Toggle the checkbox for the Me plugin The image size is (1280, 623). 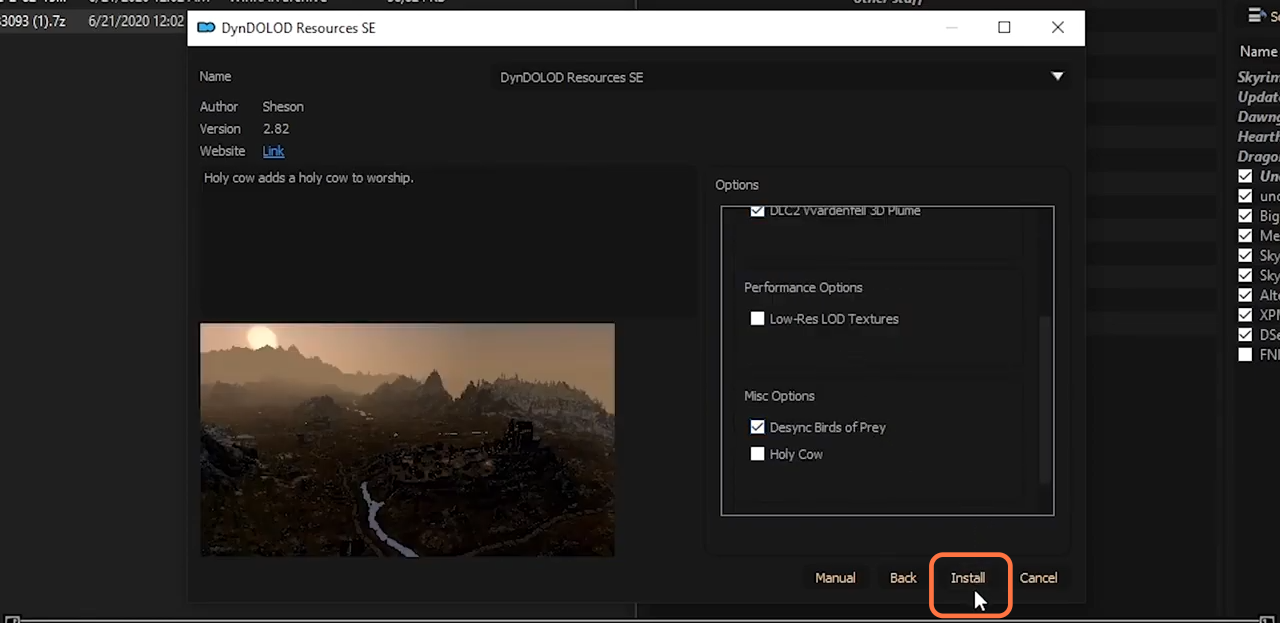coord(1245,236)
